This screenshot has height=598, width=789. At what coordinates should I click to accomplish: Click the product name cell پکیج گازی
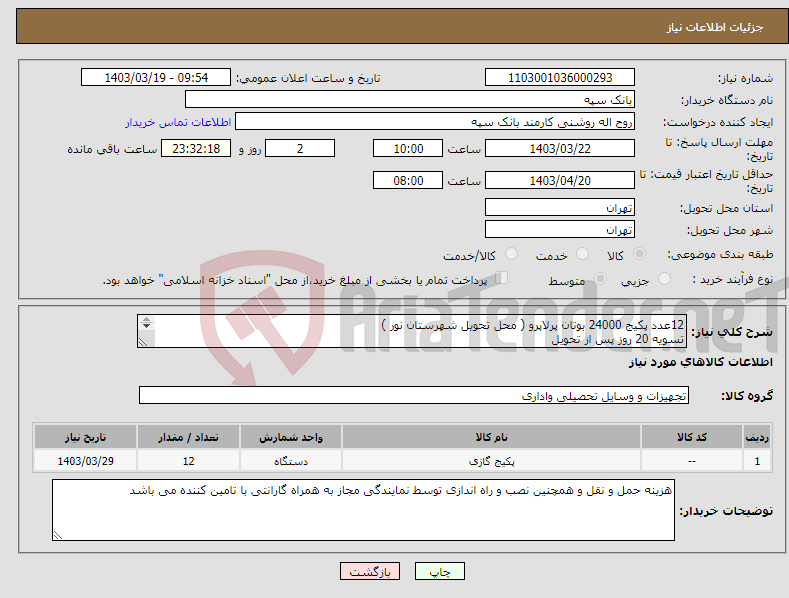coord(491,461)
